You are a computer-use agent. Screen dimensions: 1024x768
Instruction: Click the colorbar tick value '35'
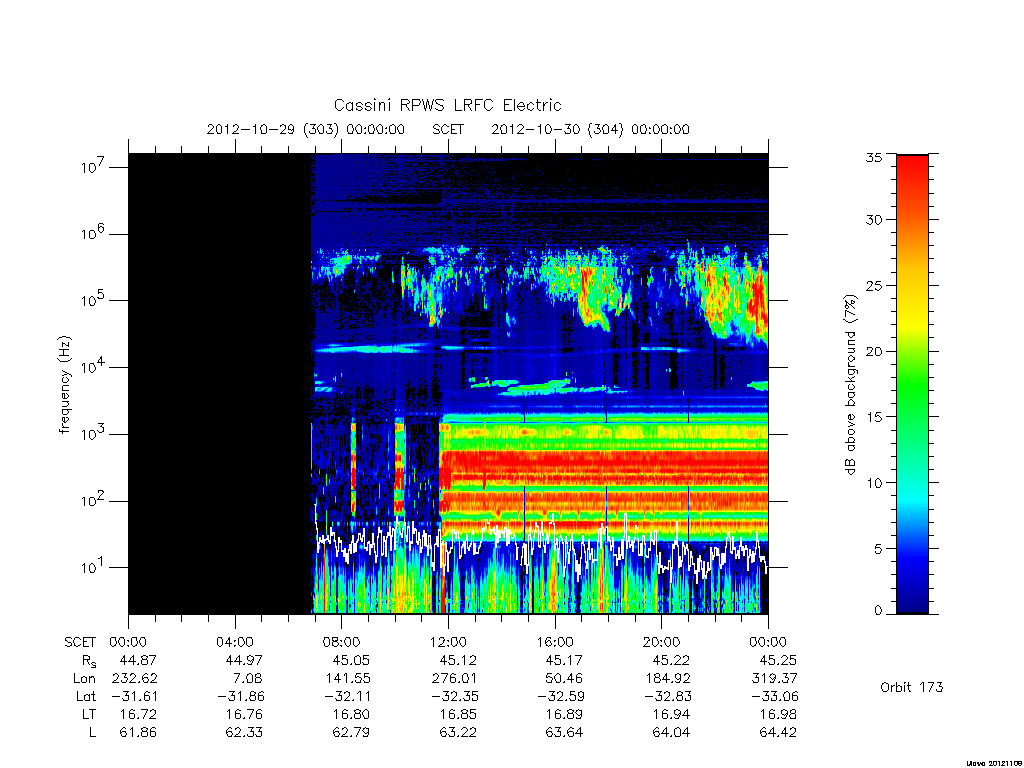[874, 157]
